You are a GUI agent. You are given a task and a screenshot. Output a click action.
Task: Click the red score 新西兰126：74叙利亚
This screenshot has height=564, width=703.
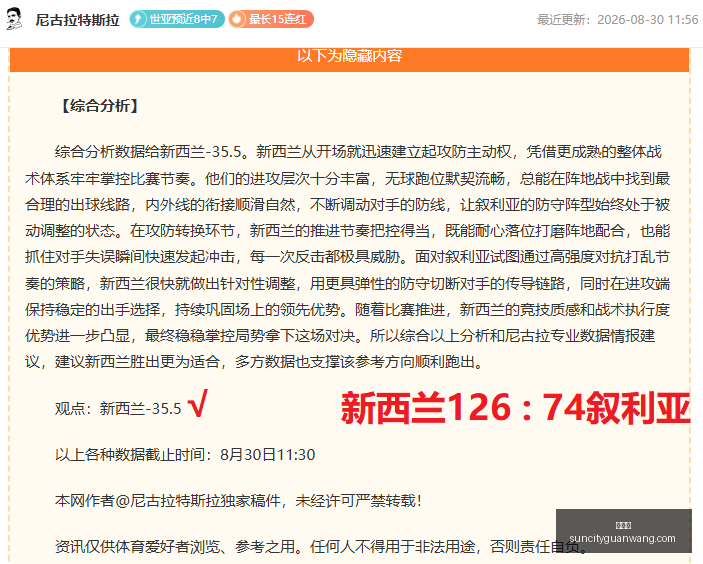[515, 408]
